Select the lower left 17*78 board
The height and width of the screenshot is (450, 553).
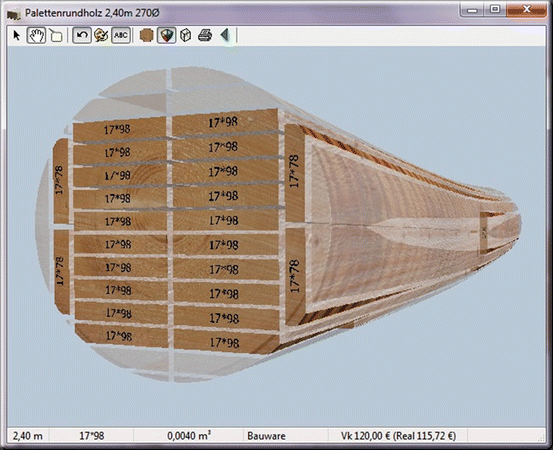click(x=62, y=272)
